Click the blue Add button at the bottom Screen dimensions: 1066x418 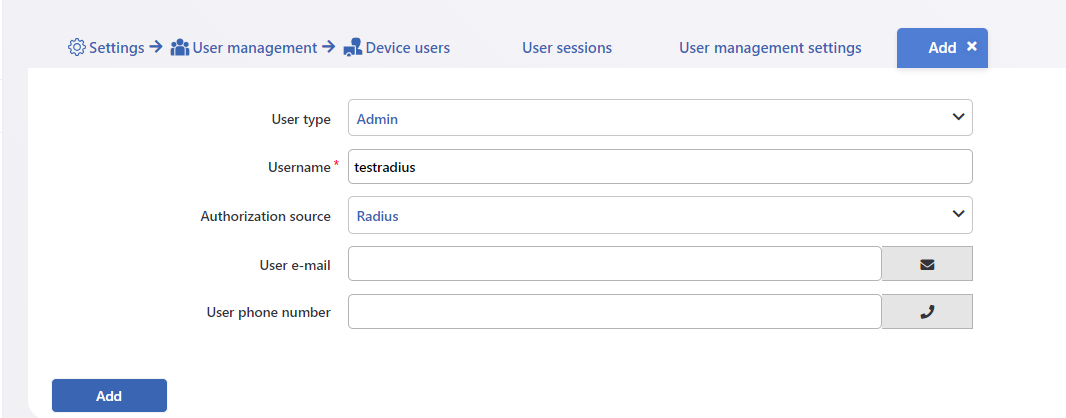pyautogui.click(x=109, y=396)
